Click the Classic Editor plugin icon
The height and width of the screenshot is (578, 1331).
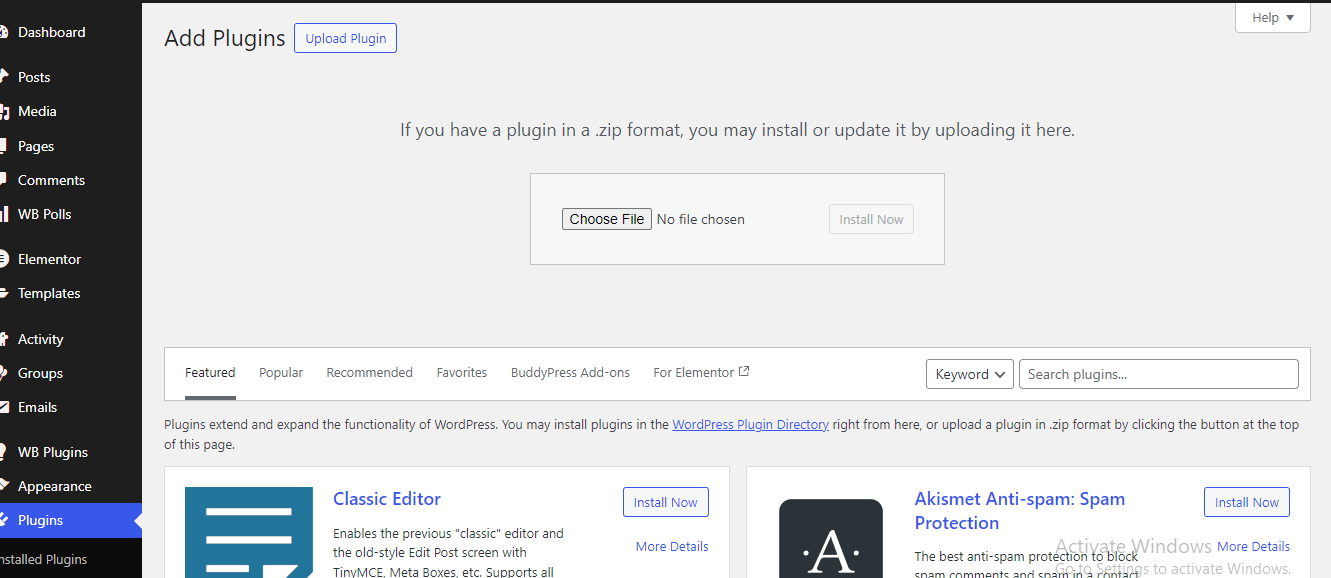pyautogui.click(x=249, y=532)
